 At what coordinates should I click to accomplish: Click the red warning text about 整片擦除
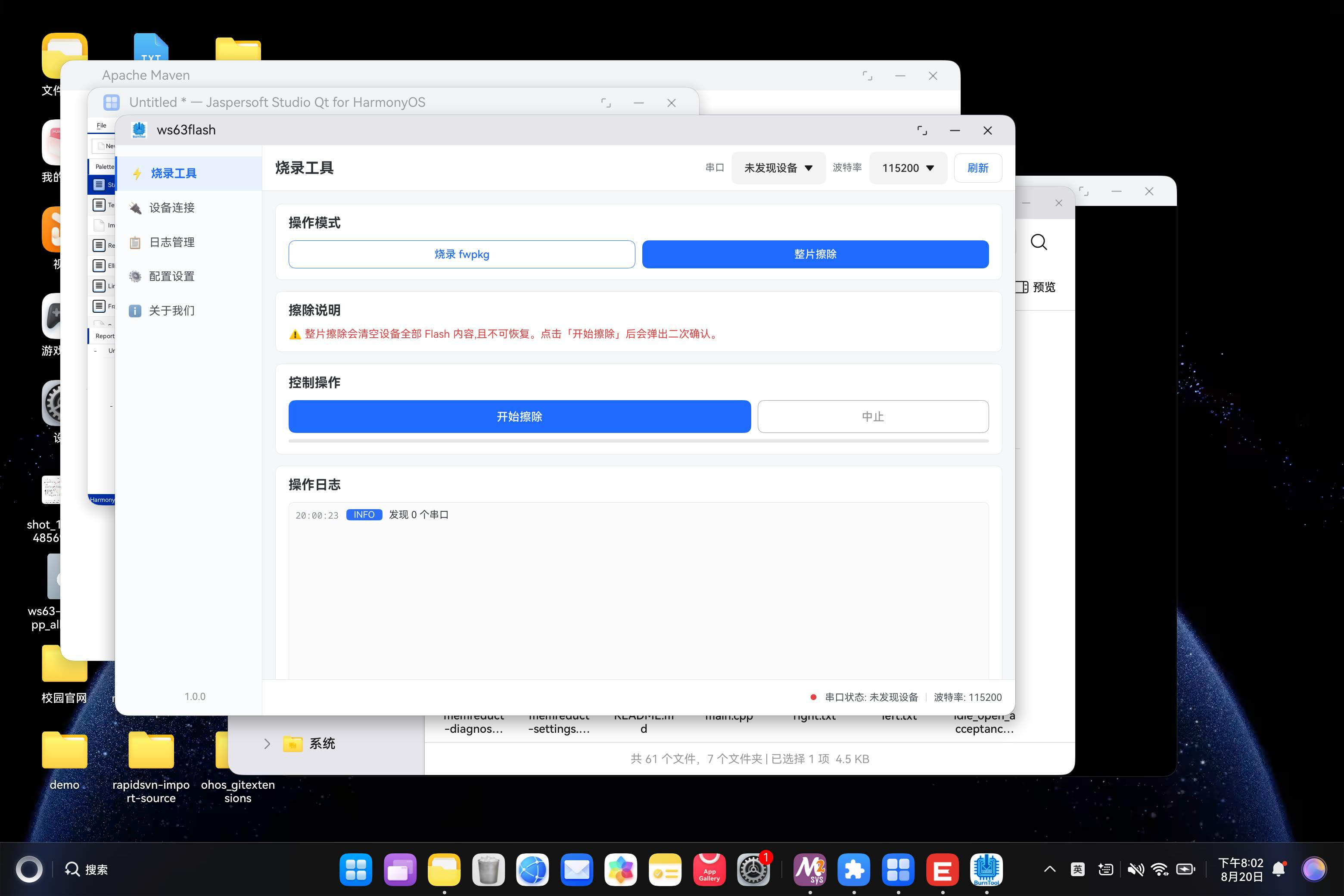click(x=511, y=334)
